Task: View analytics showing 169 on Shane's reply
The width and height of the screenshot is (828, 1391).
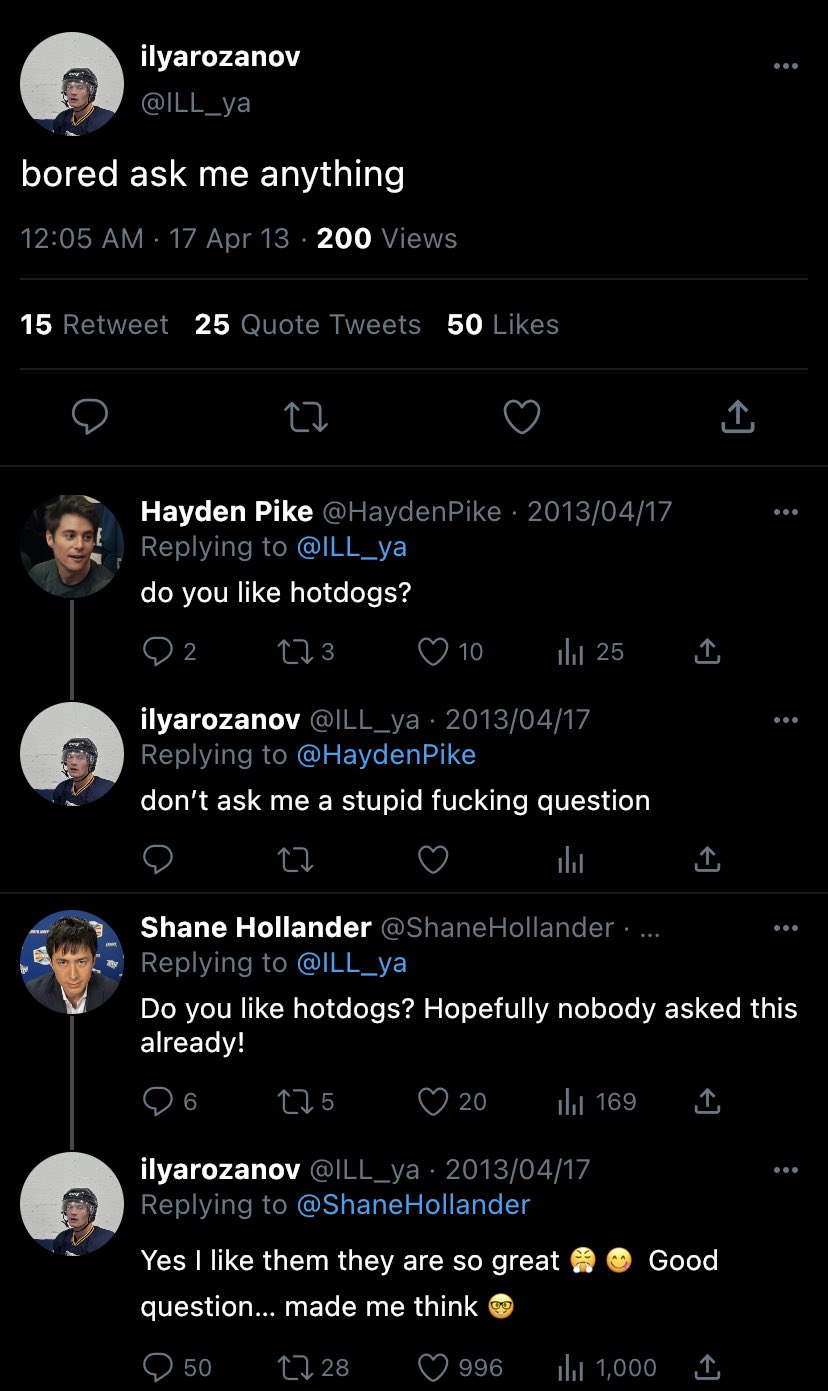Action: coord(571,1101)
